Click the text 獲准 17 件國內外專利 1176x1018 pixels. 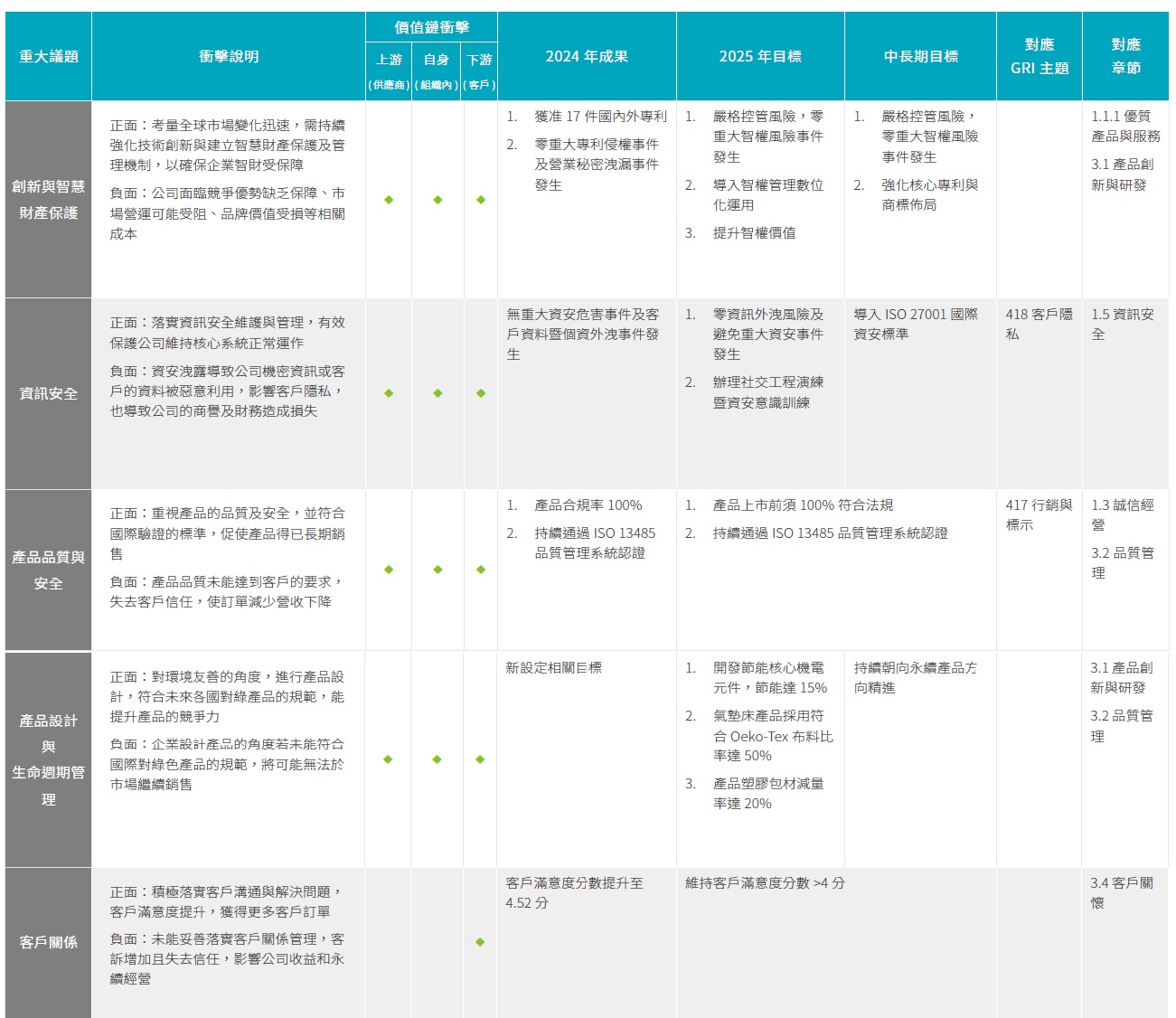point(600,117)
